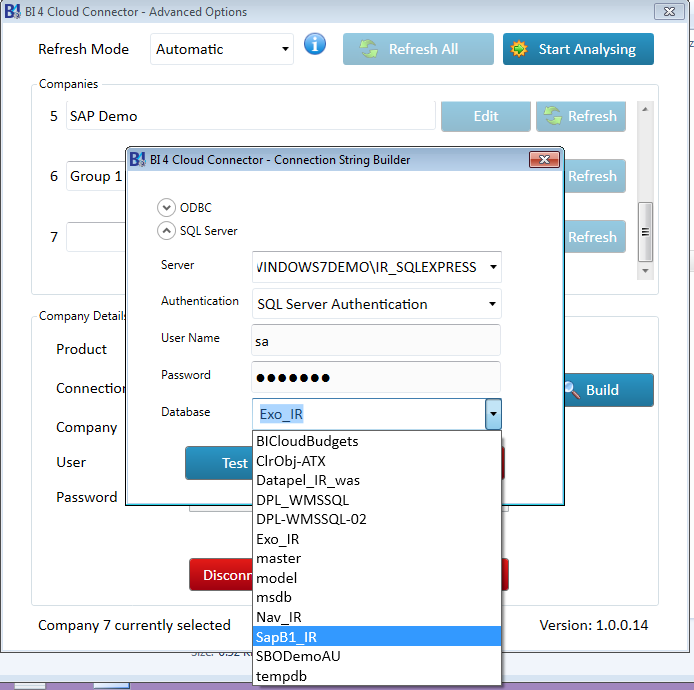694x690 pixels.
Task: Click the Refresh All button
Action: (418, 49)
